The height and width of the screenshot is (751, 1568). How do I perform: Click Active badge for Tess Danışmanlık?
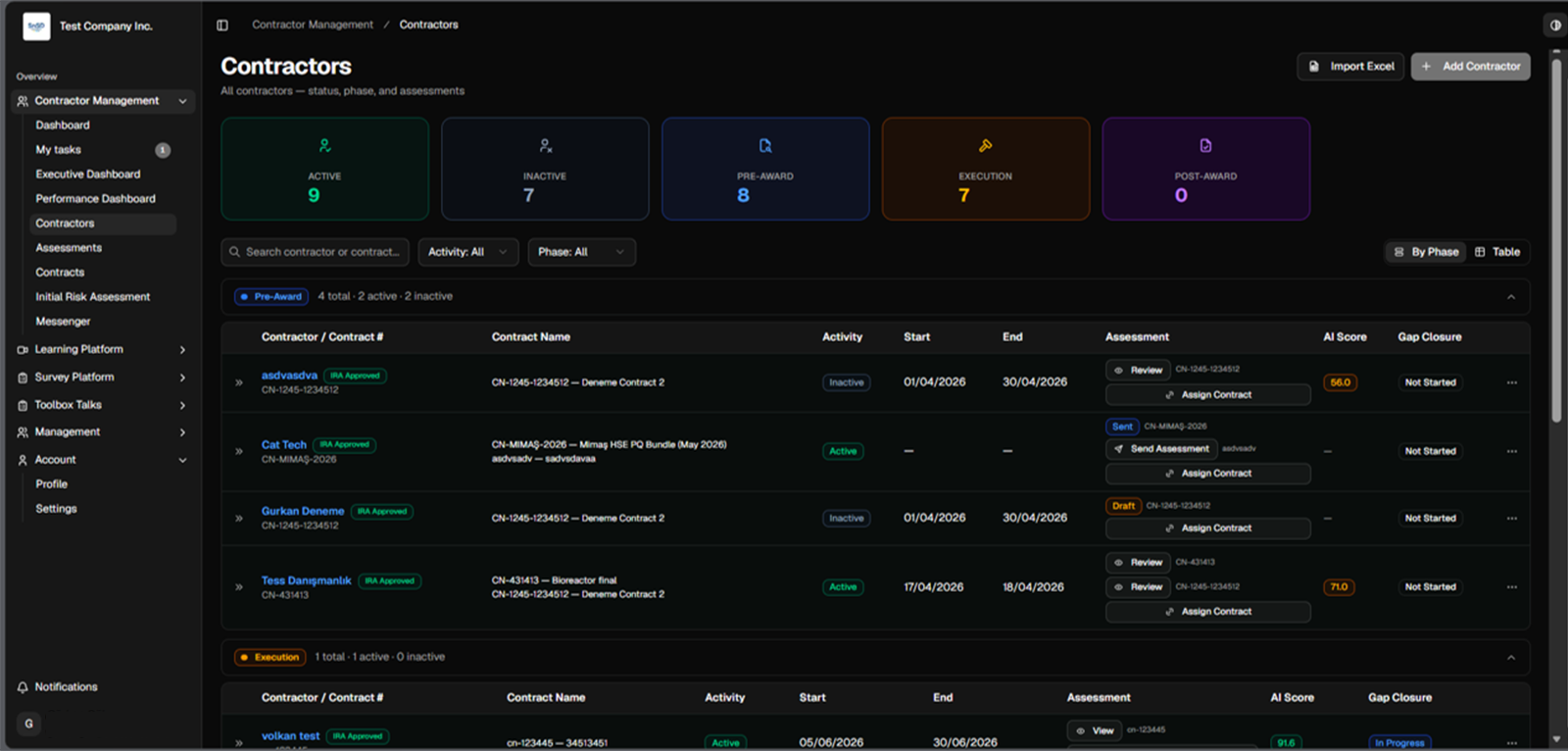[x=843, y=587]
